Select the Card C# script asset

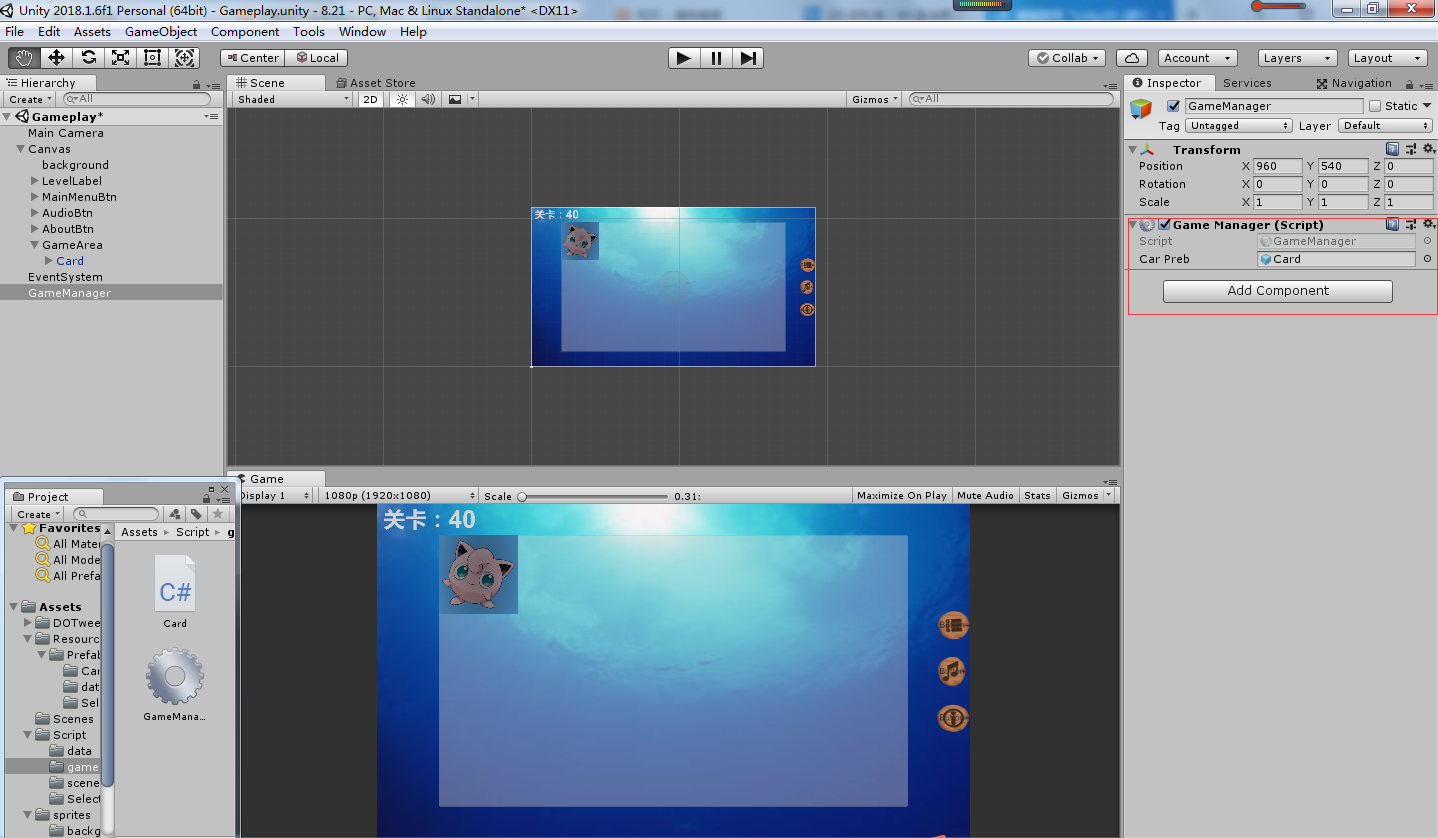(175, 592)
